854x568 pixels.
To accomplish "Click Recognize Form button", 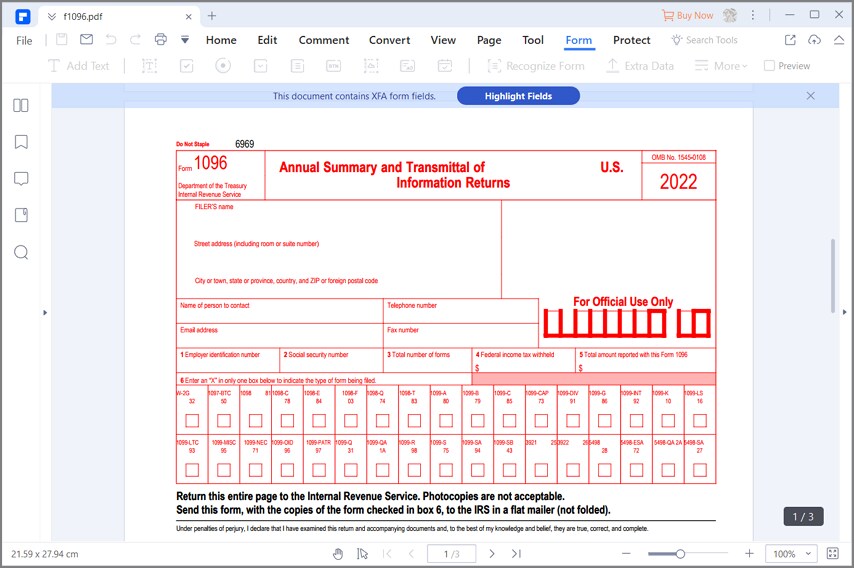I will 536,66.
